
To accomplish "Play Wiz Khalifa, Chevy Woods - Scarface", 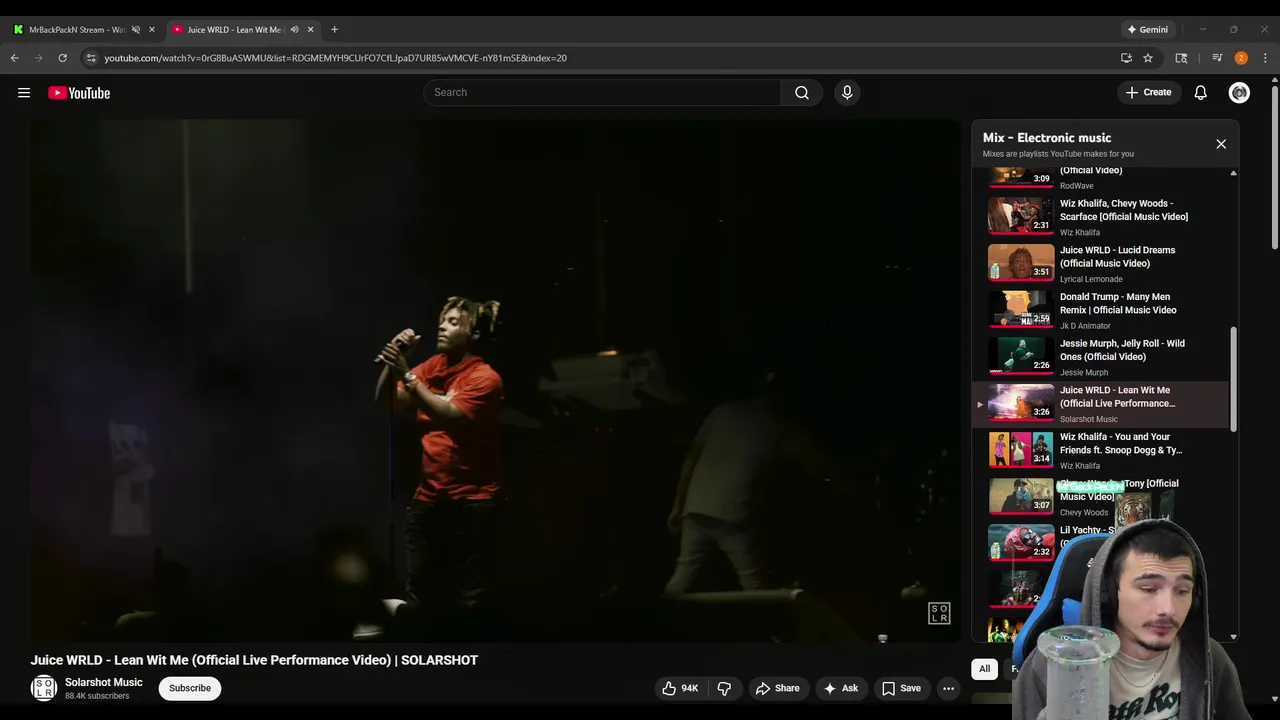I will pyautogui.click(x=1101, y=216).
